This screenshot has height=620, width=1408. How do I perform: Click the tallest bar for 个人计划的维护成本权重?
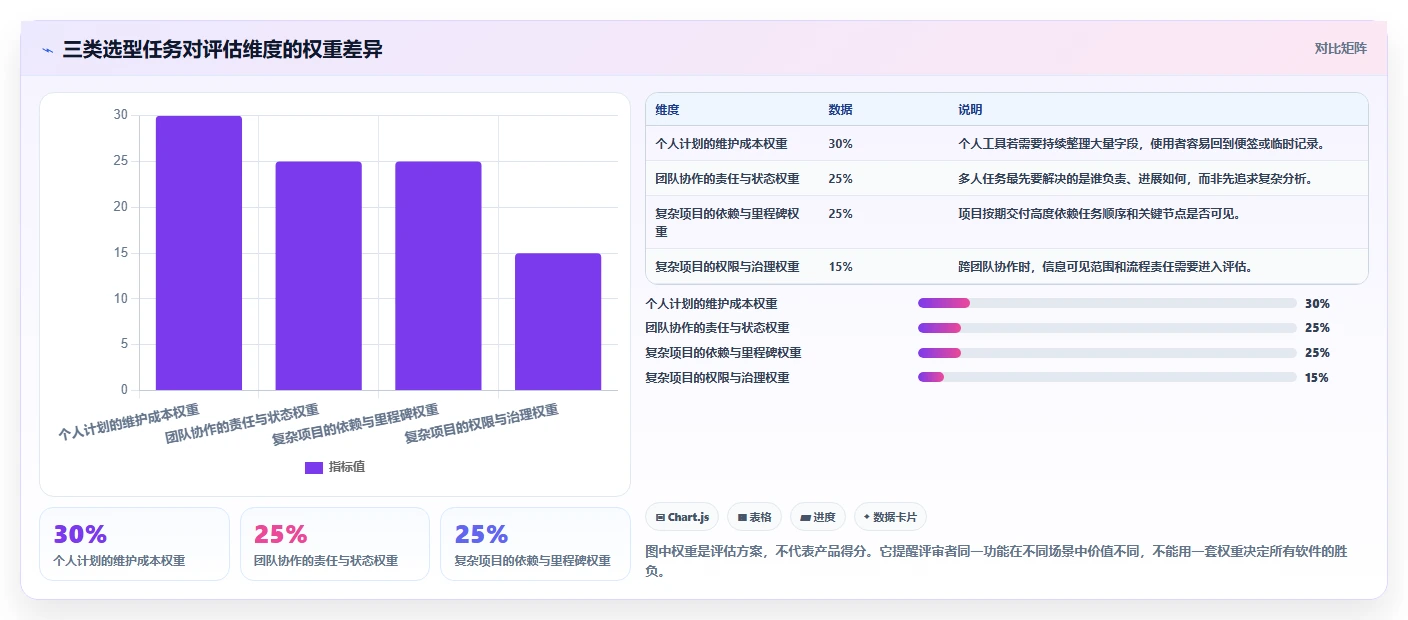[199, 253]
